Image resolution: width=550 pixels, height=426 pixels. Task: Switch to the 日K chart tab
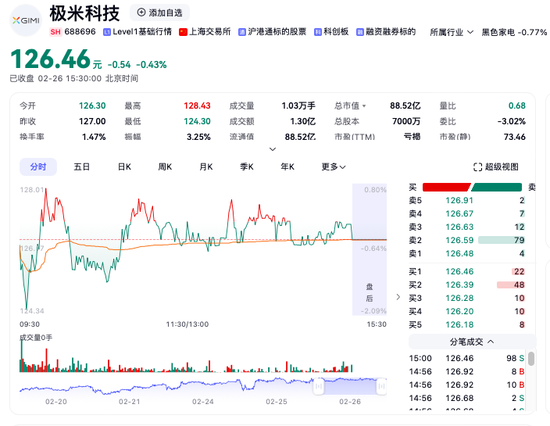coord(125,167)
